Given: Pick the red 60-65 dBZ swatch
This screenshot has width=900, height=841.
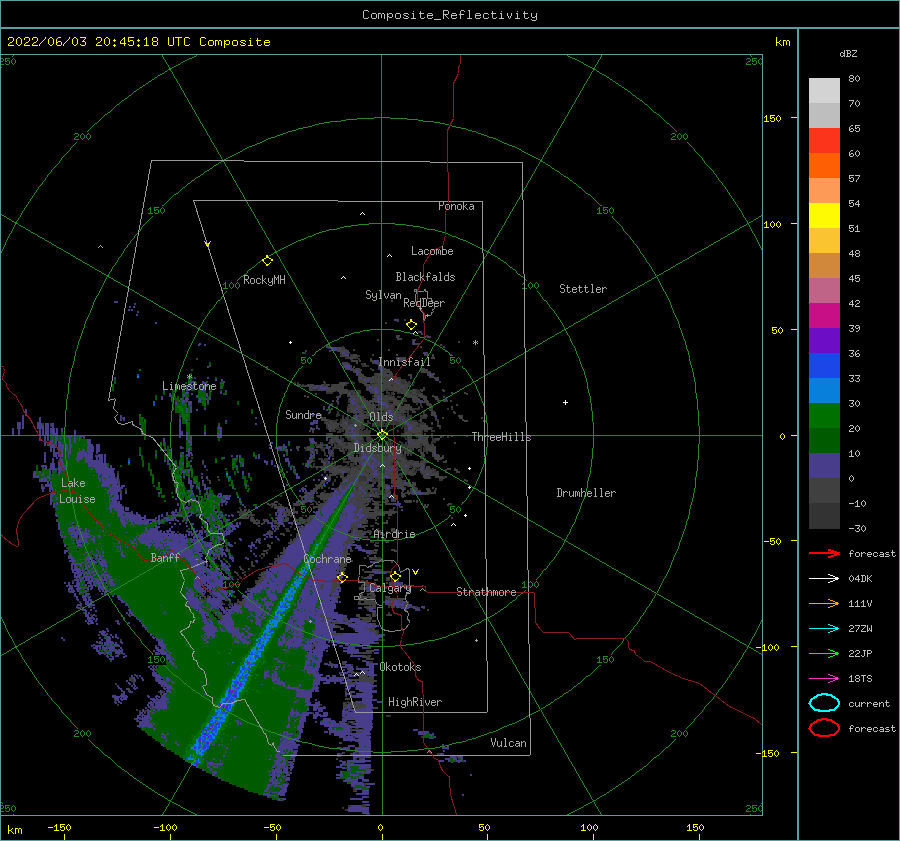Looking at the screenshot, I should [x=824, y=141].
